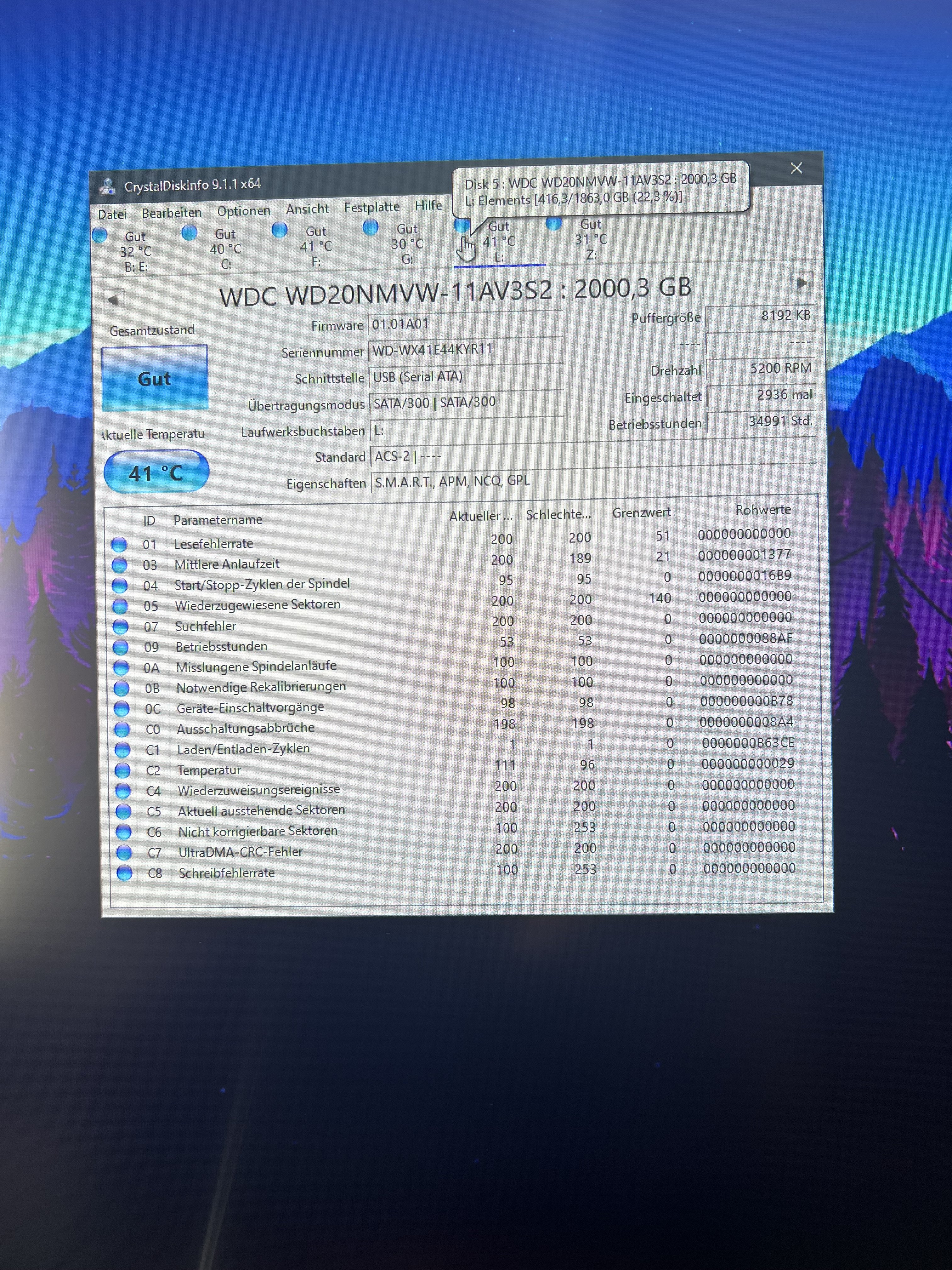Viewport: 952px width, 1270px height.
Task: Close the CrystalDiskInfo window
Action: coord(796,168)
